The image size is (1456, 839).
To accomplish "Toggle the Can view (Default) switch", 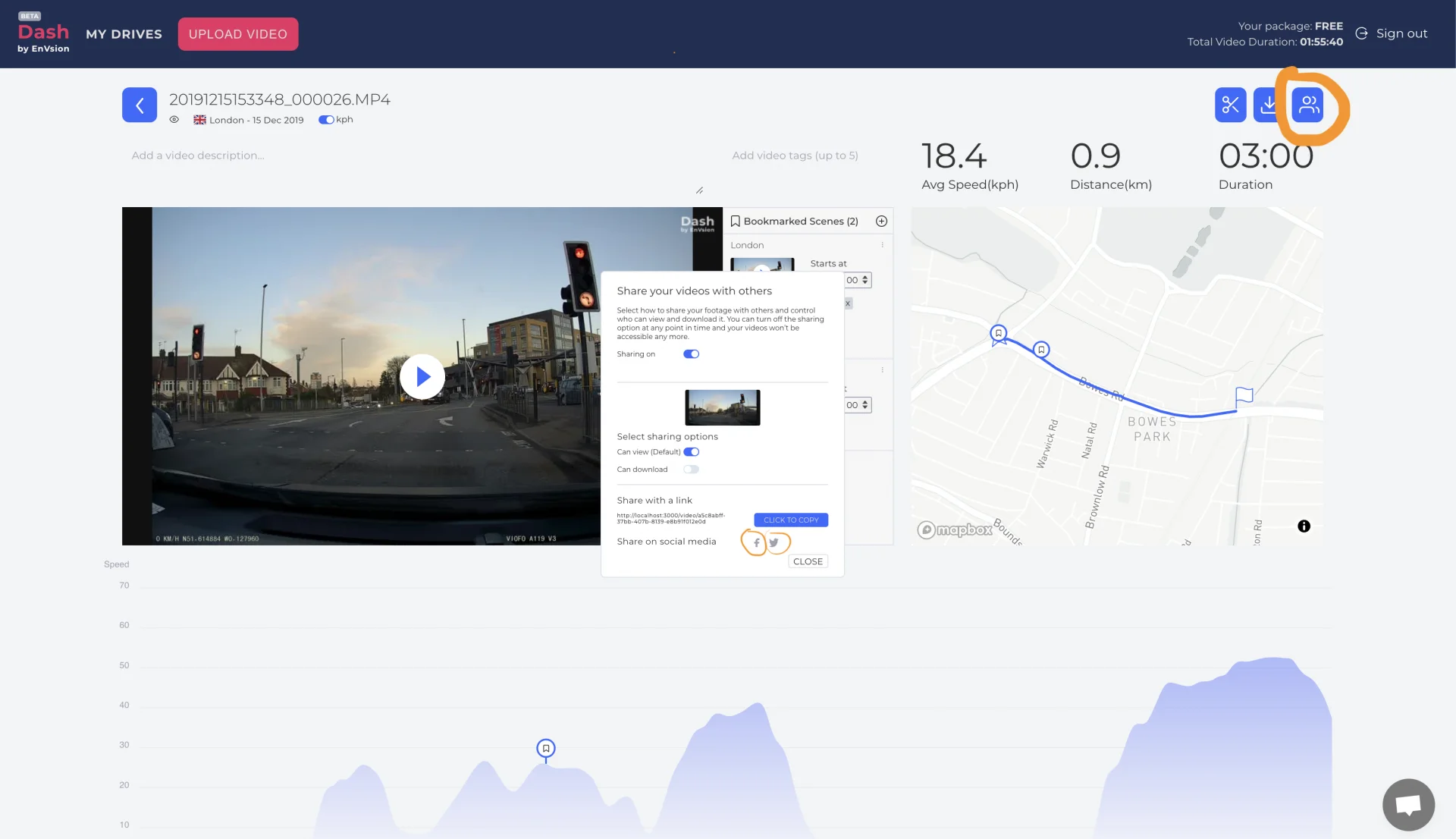I will click(691, 452).
